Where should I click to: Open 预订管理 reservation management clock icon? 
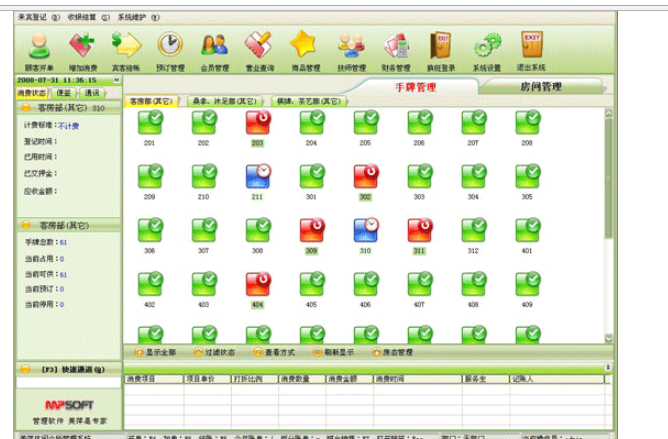click(170, 51)
